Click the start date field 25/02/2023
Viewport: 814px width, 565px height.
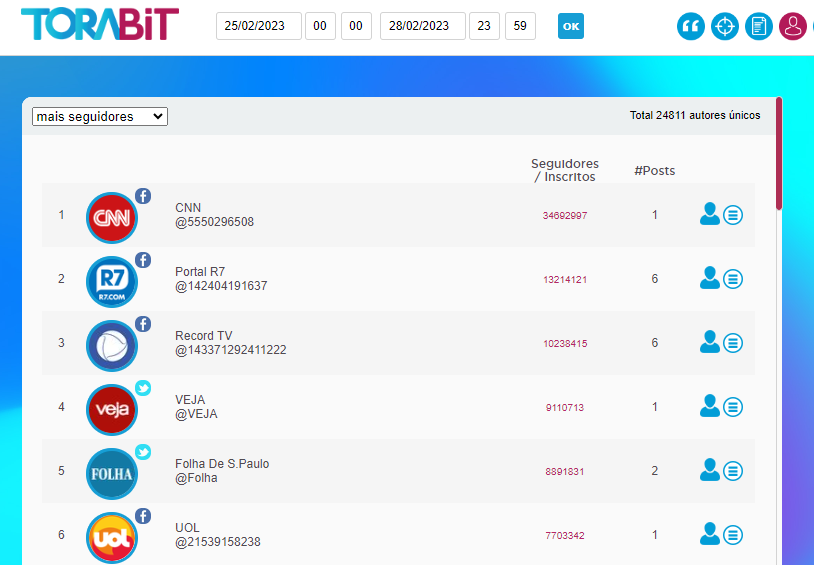(x=259, y=26)
